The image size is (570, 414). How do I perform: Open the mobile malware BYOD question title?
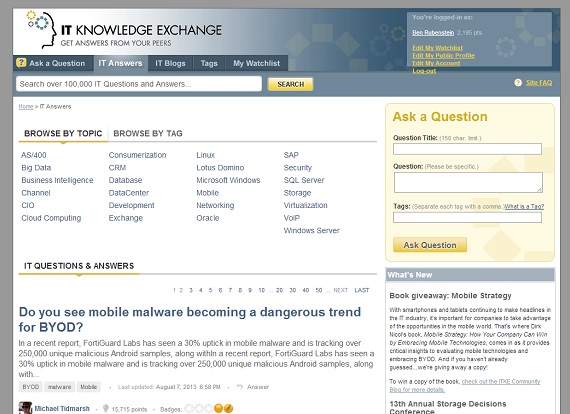pyautogui.click(x=190, y=319)
